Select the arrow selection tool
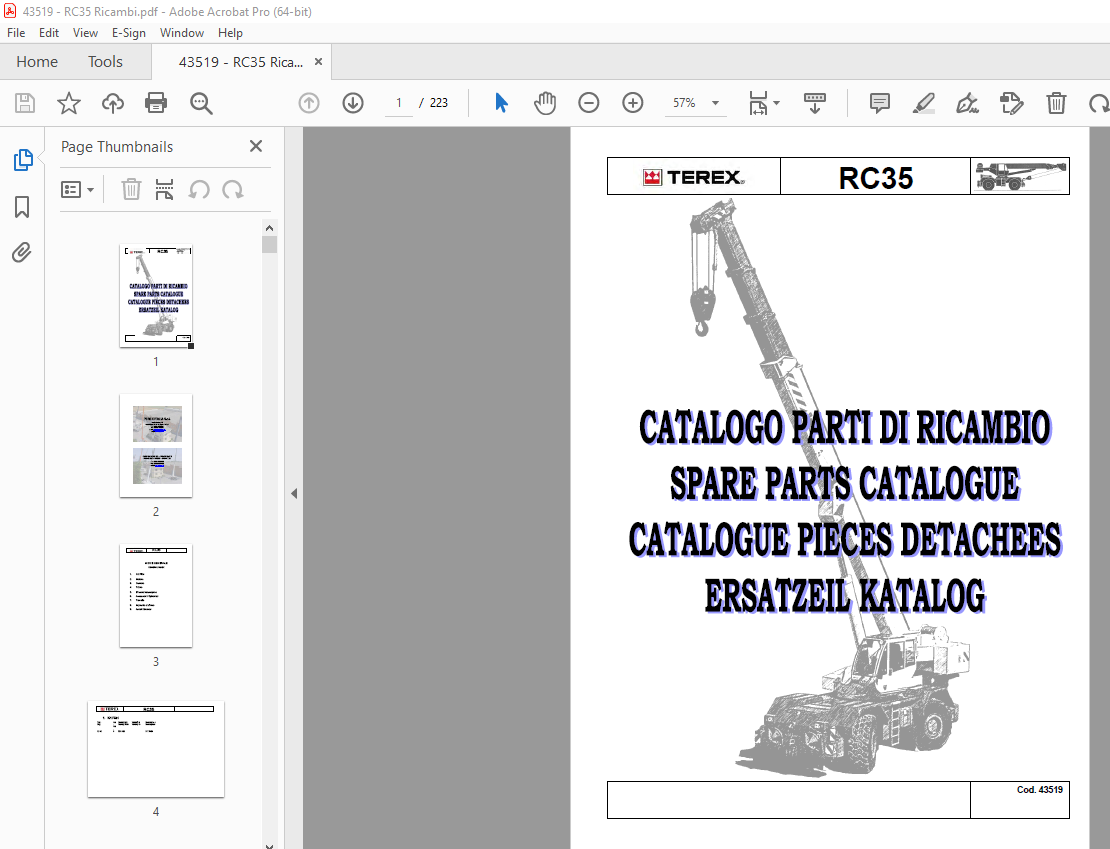This screenshot has width=1110, height=849. click(x=501, y=103)
